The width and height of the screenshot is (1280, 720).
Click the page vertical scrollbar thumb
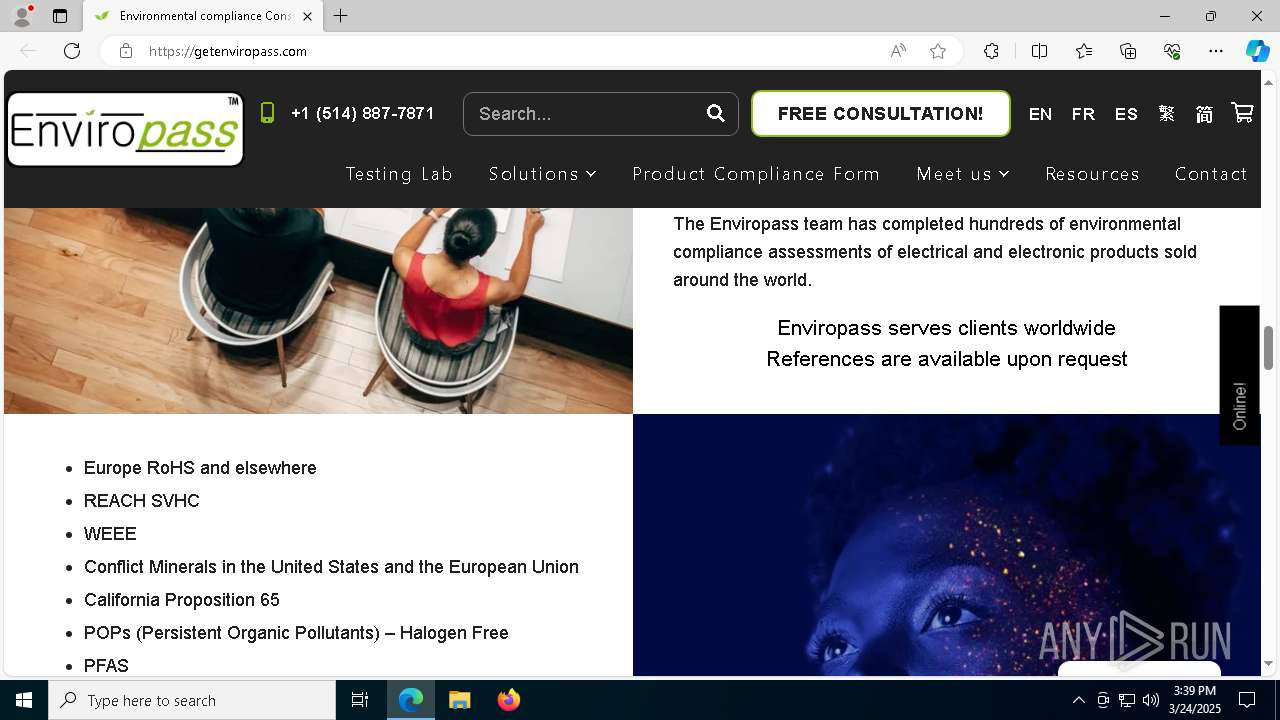(1268, 347)
